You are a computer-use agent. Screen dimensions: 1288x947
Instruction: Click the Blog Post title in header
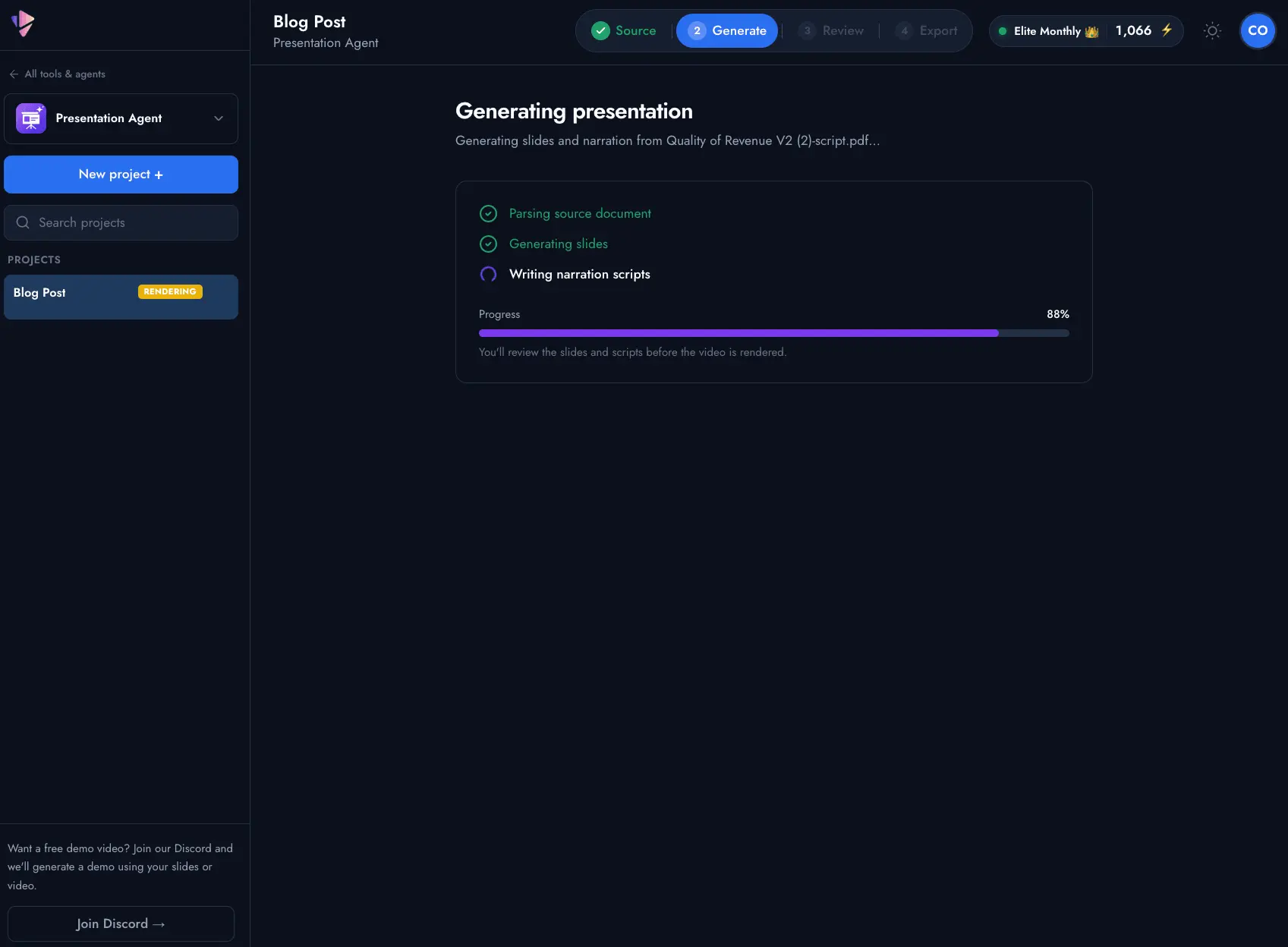310,22
